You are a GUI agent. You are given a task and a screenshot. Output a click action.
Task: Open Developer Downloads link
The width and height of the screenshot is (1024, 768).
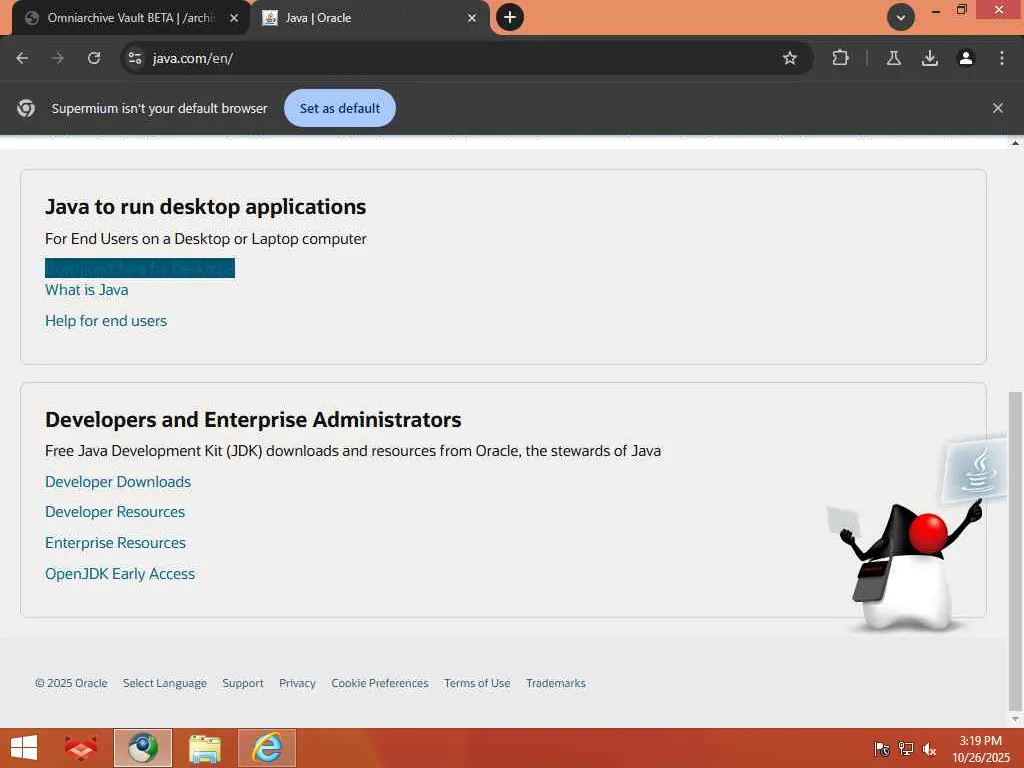click(118, 482)
